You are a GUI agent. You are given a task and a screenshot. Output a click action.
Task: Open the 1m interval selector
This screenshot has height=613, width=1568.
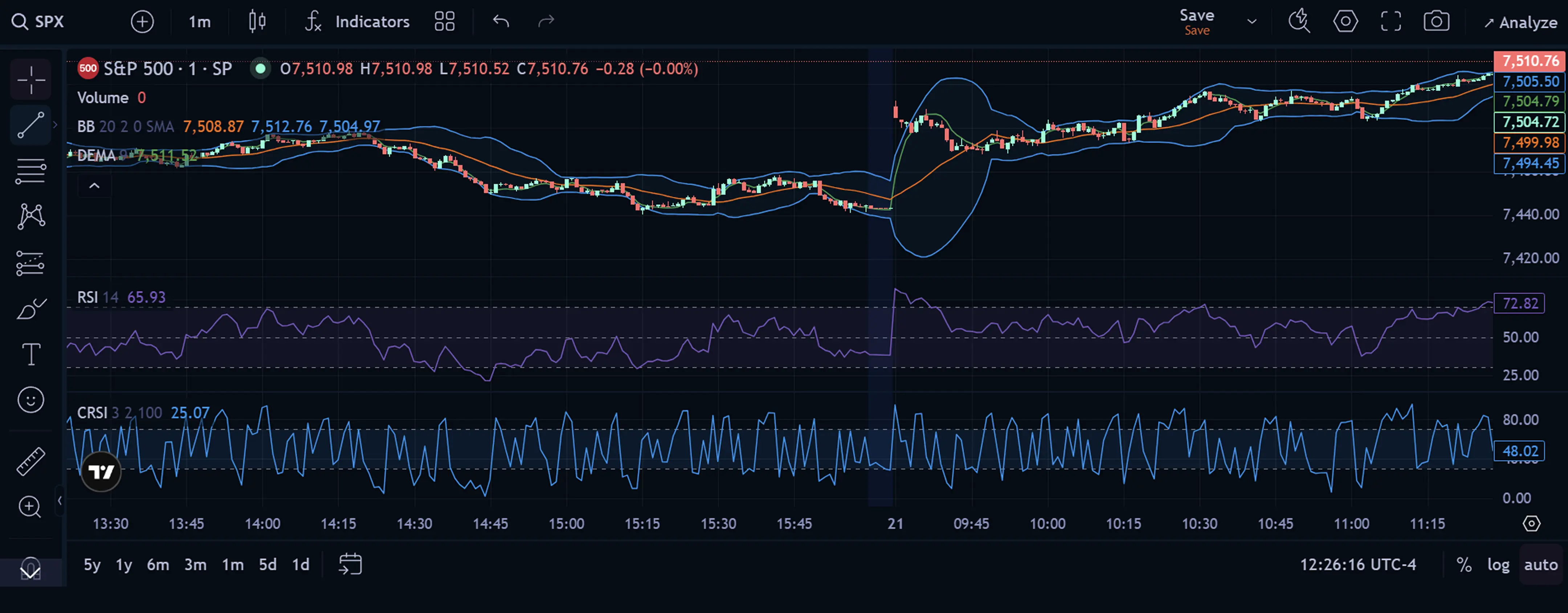pos(200,22)
